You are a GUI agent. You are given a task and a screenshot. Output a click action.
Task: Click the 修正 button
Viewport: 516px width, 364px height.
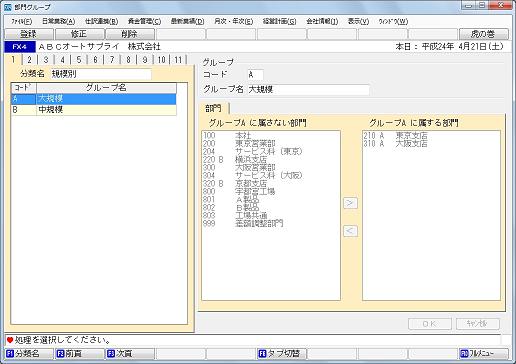79,34
